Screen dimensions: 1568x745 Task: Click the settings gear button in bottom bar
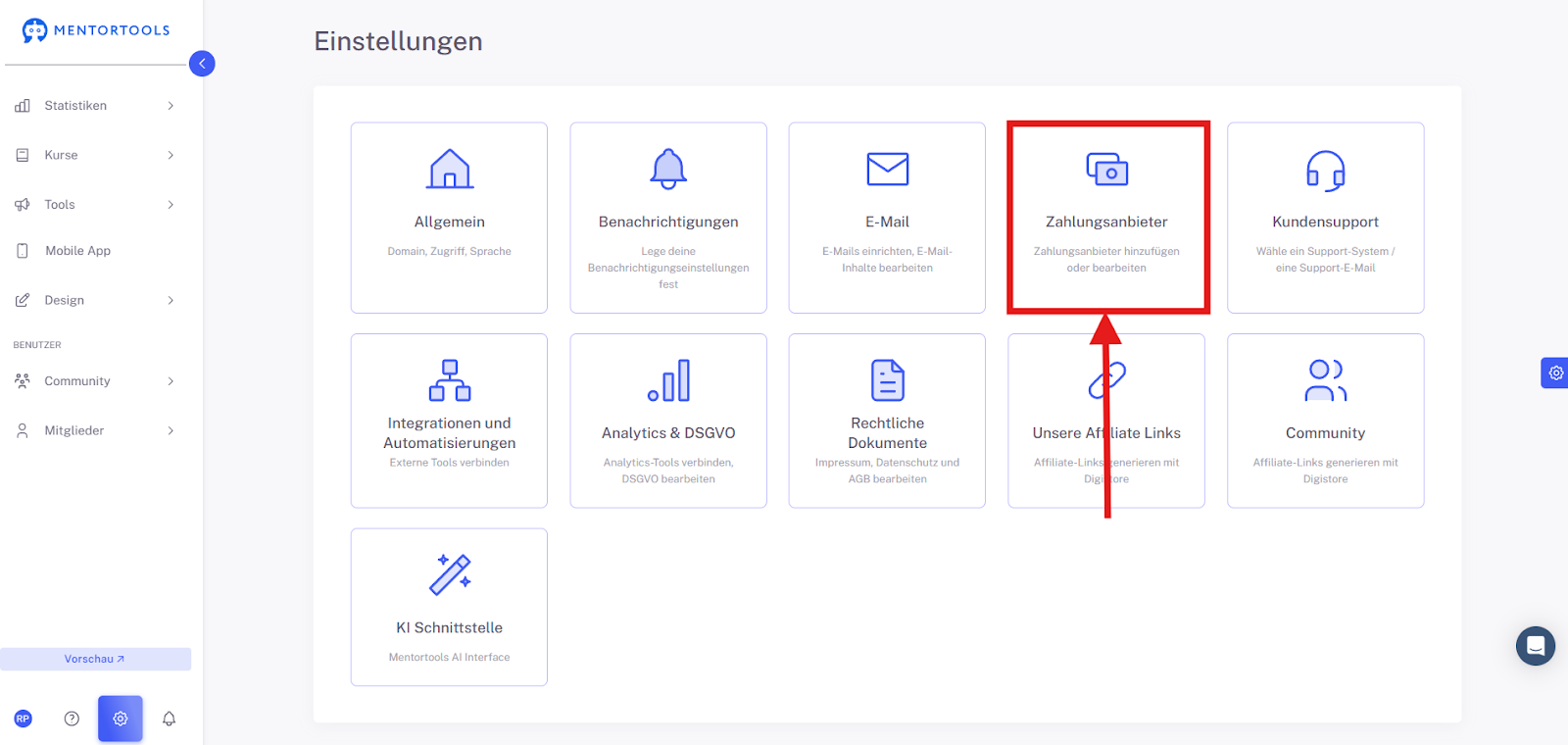(x=121, y=719)
